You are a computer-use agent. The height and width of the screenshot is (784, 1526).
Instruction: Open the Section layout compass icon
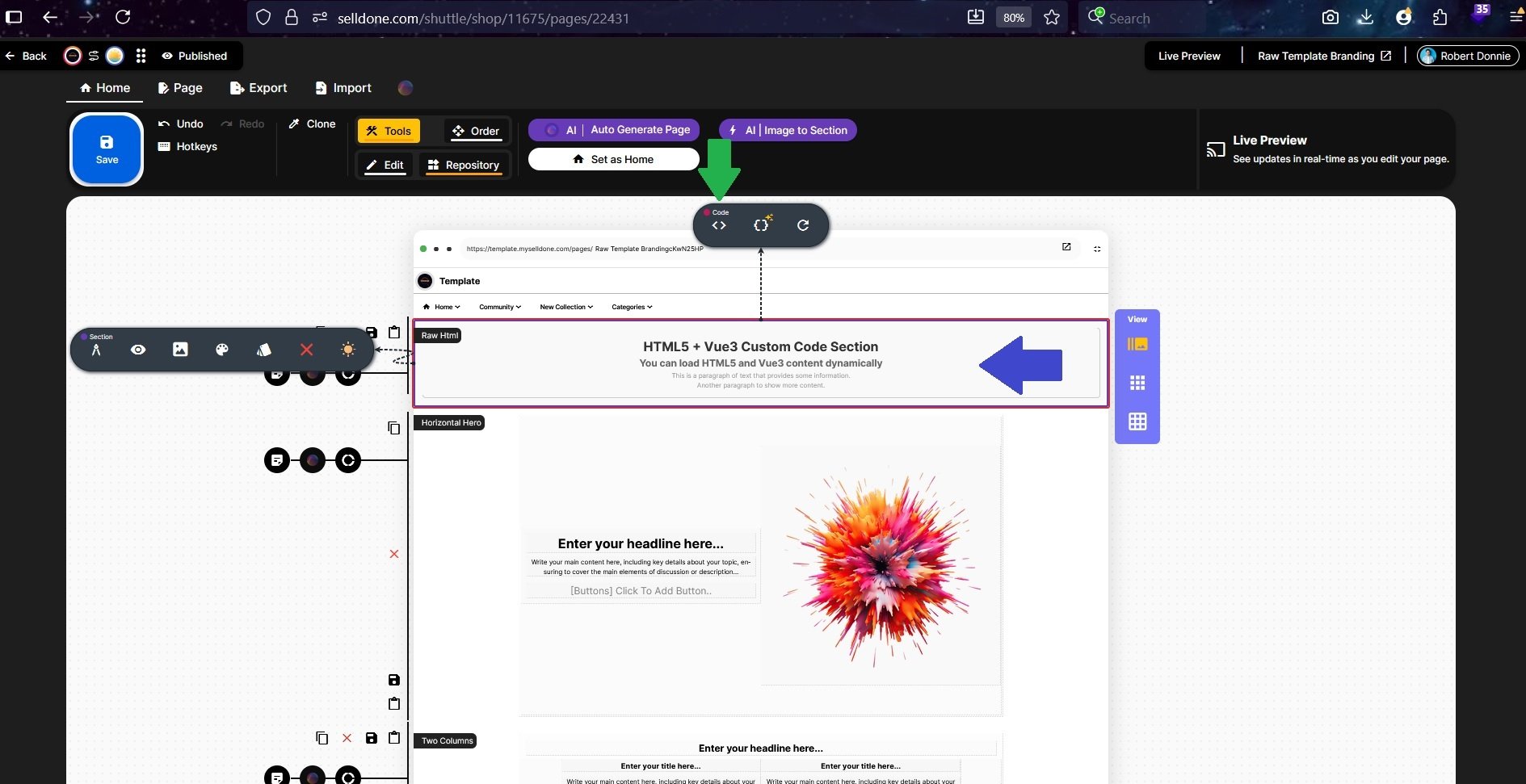click(96, 350)
